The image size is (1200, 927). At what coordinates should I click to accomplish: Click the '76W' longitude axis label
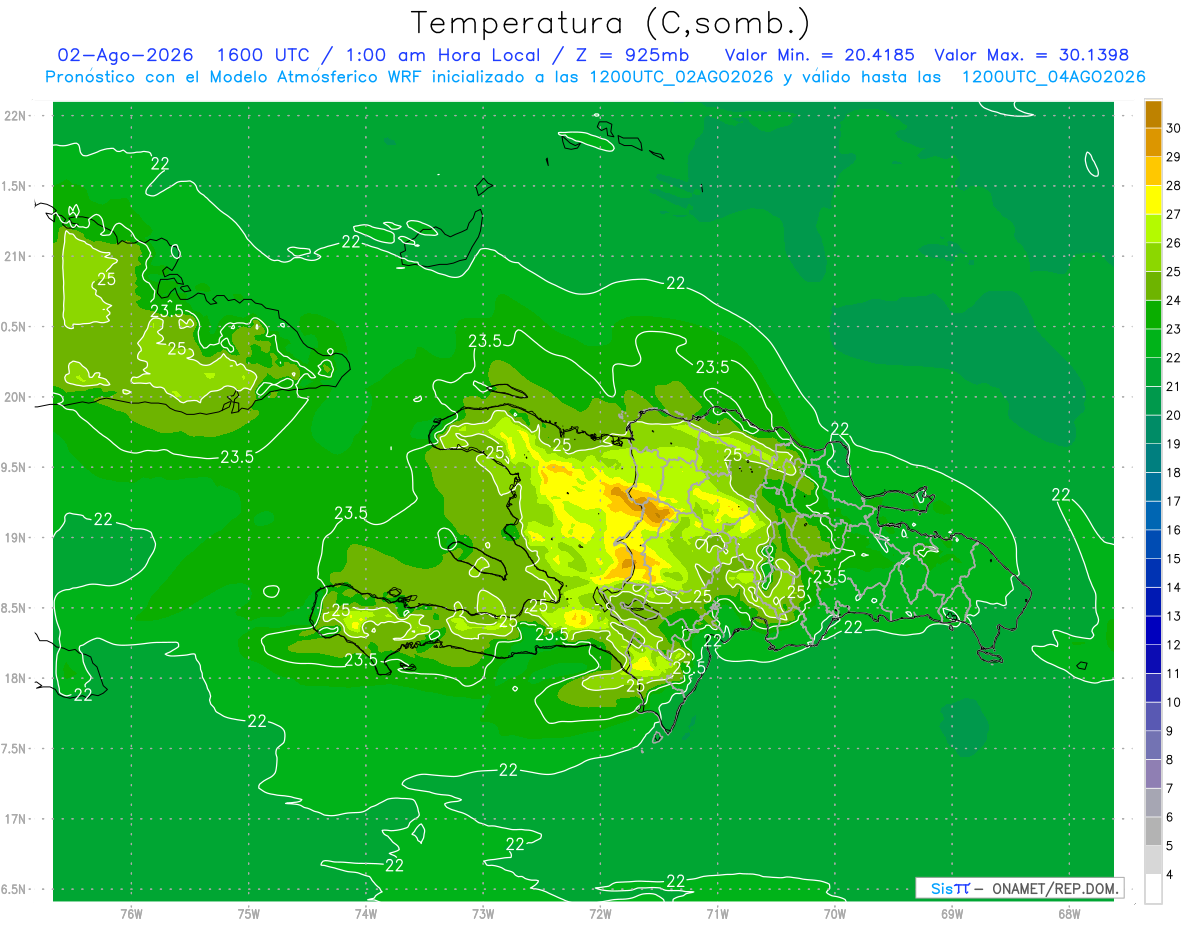coord(131,914)
